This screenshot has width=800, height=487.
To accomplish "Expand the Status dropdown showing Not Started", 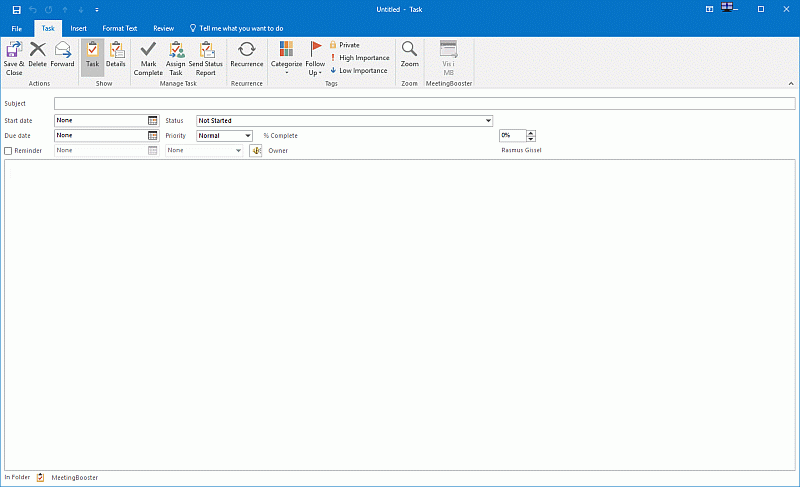I will point(488,121).
